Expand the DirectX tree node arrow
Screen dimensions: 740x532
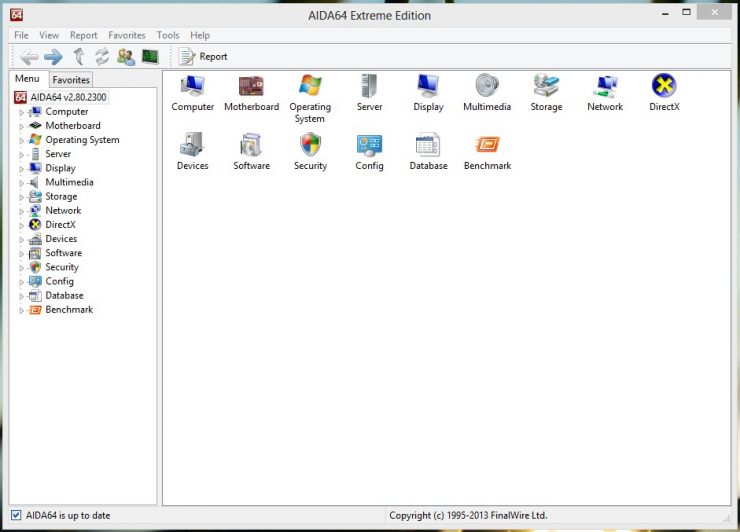21,226
